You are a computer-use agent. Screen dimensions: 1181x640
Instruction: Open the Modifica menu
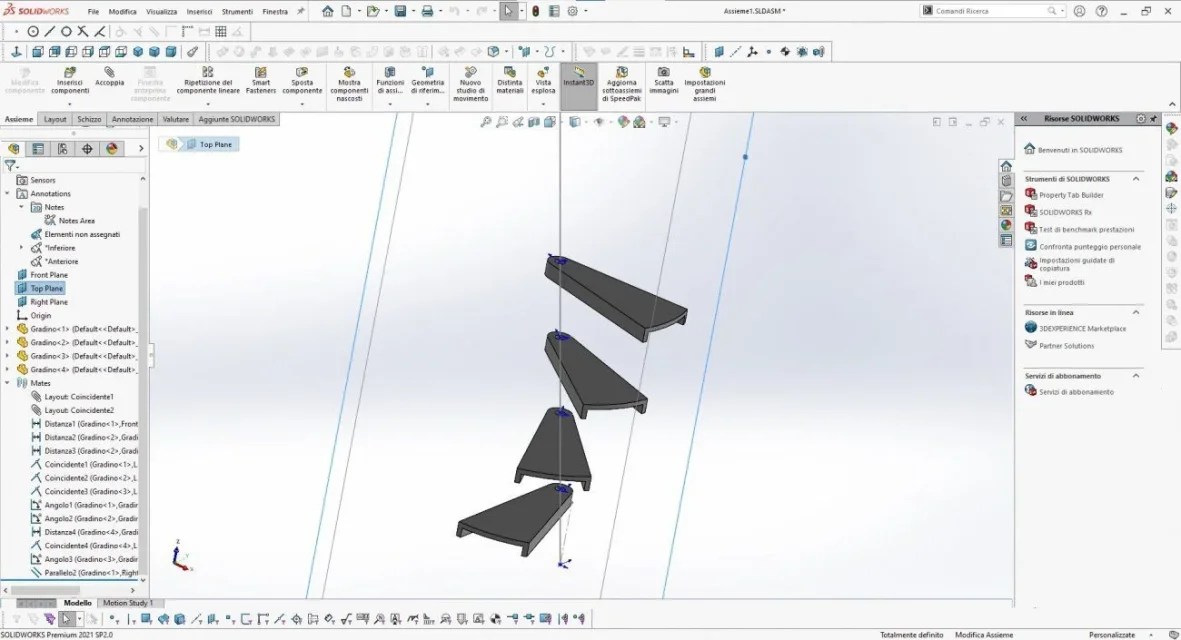point(123,11)
